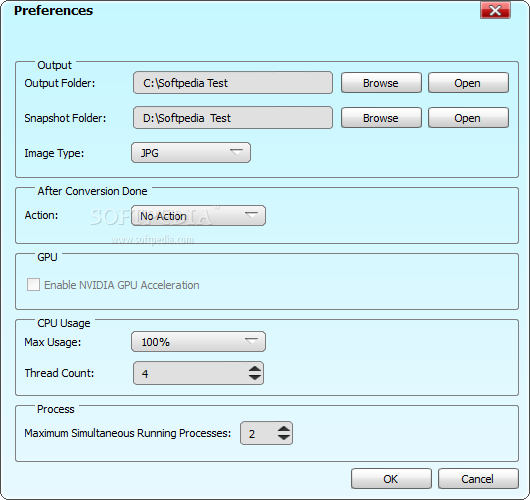Click the 'Snapshot Folder:' label

[65, 118]
